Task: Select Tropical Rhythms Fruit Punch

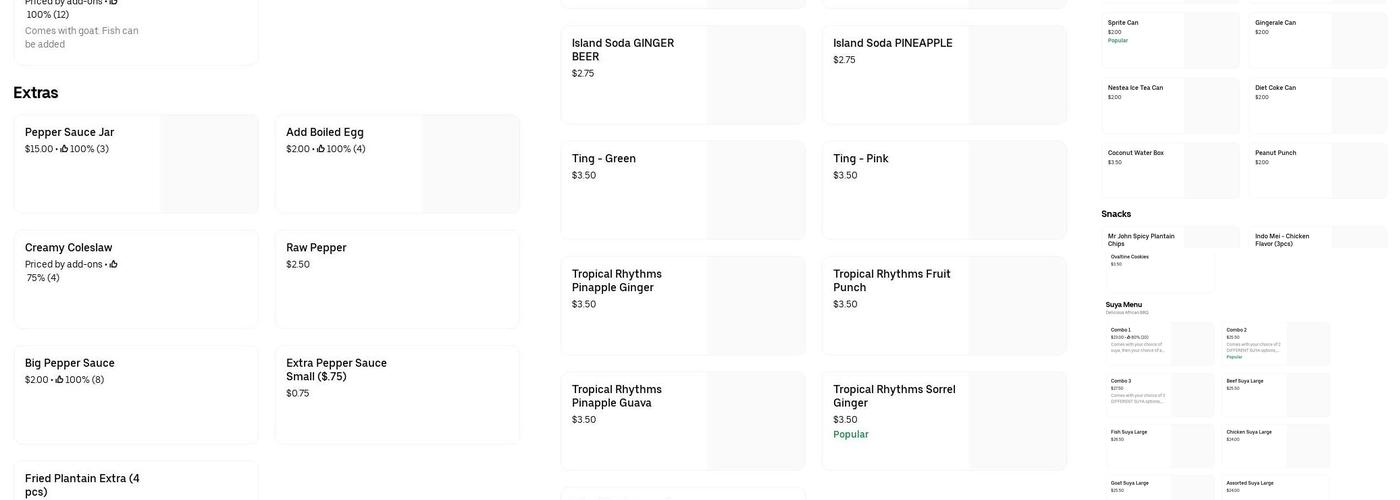Action: click(943, 305)
